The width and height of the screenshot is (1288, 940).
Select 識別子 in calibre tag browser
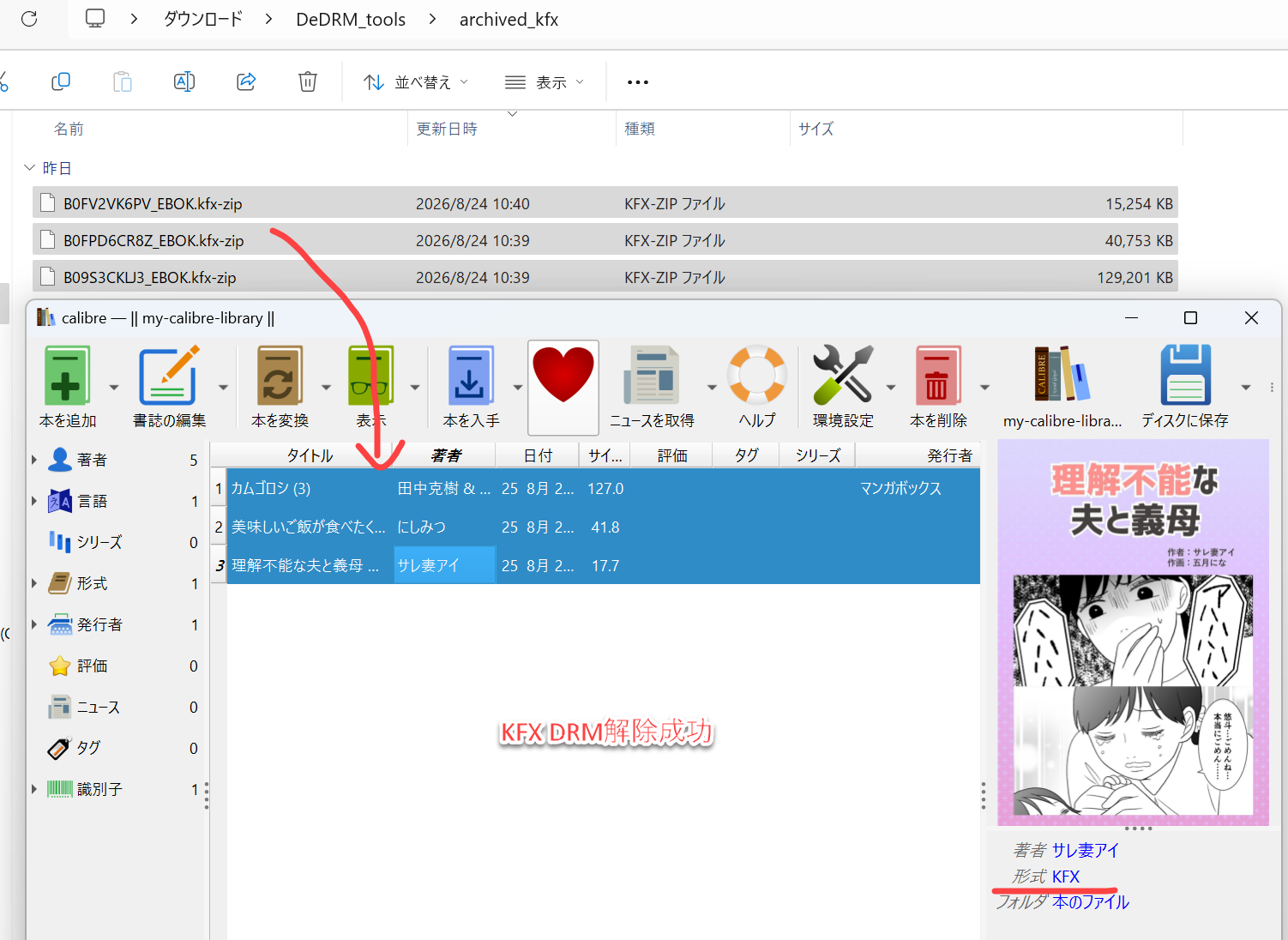(x=99, y=789)
